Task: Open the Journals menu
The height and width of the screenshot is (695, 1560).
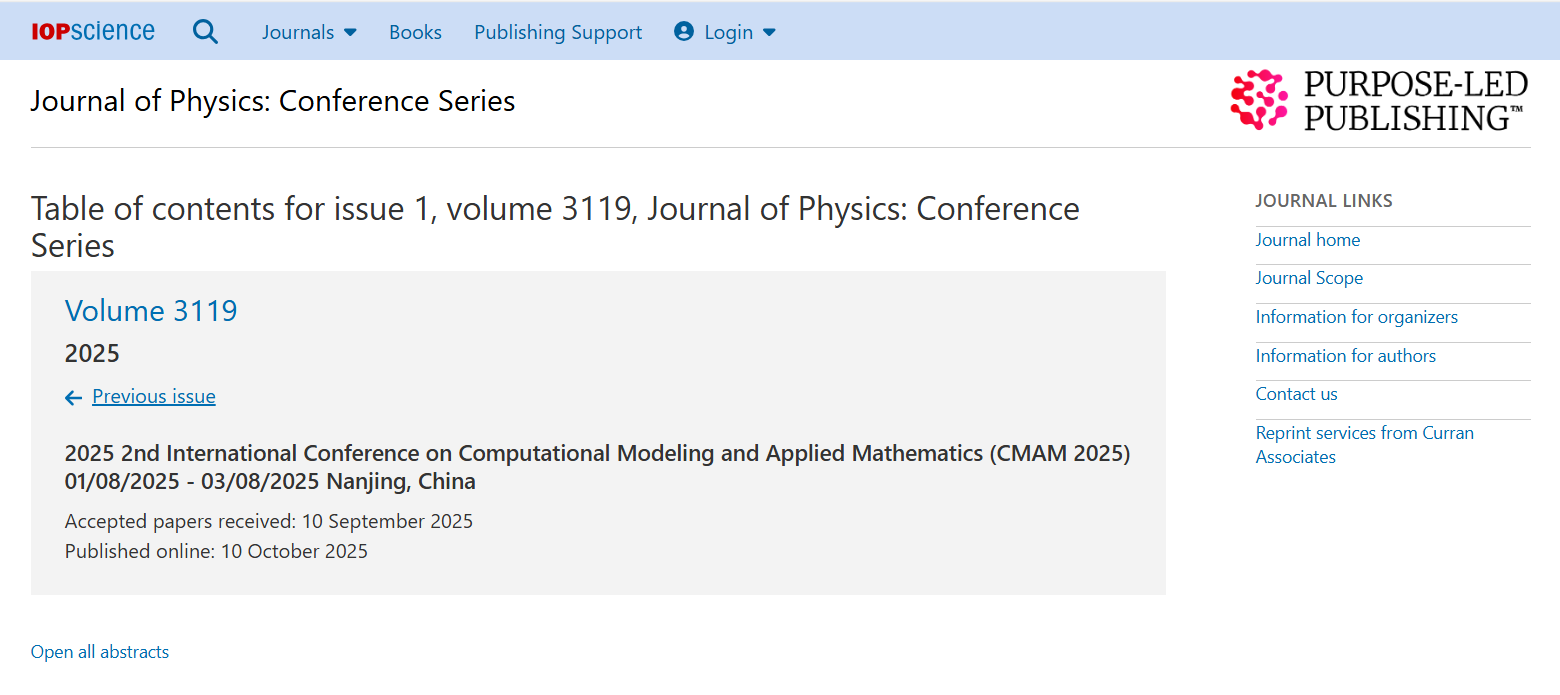Action: click(x=298, y=32)
